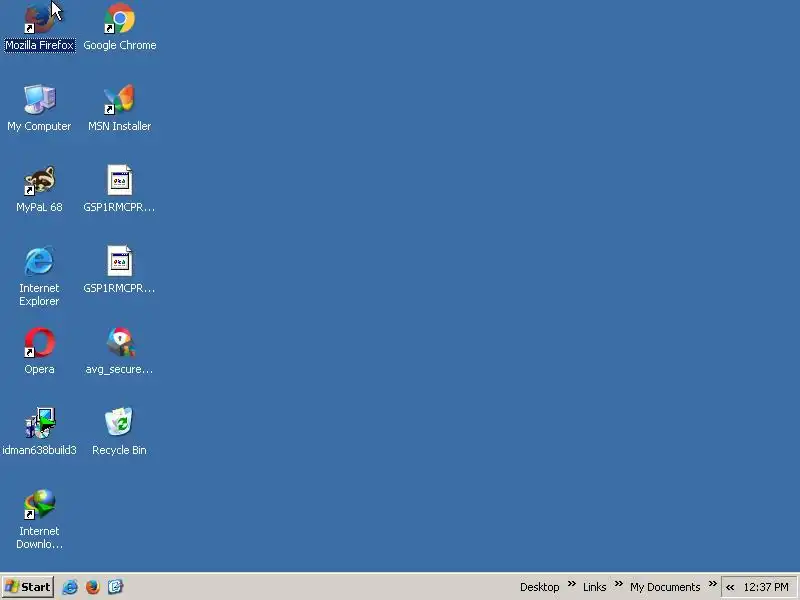Expand the My Documents toolbar chevron
The height and width of the screenshot is (600, 800).
coord(713,584)
